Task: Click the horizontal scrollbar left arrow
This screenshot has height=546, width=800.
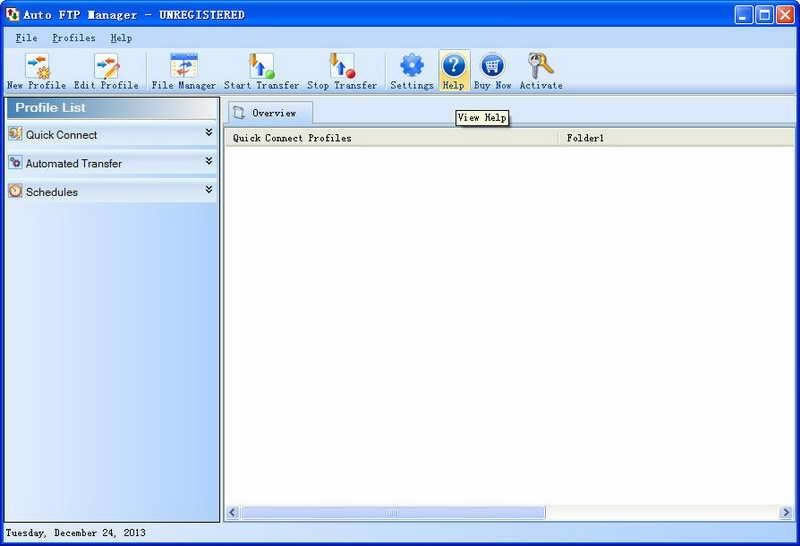Action: (x=232, y=513)
